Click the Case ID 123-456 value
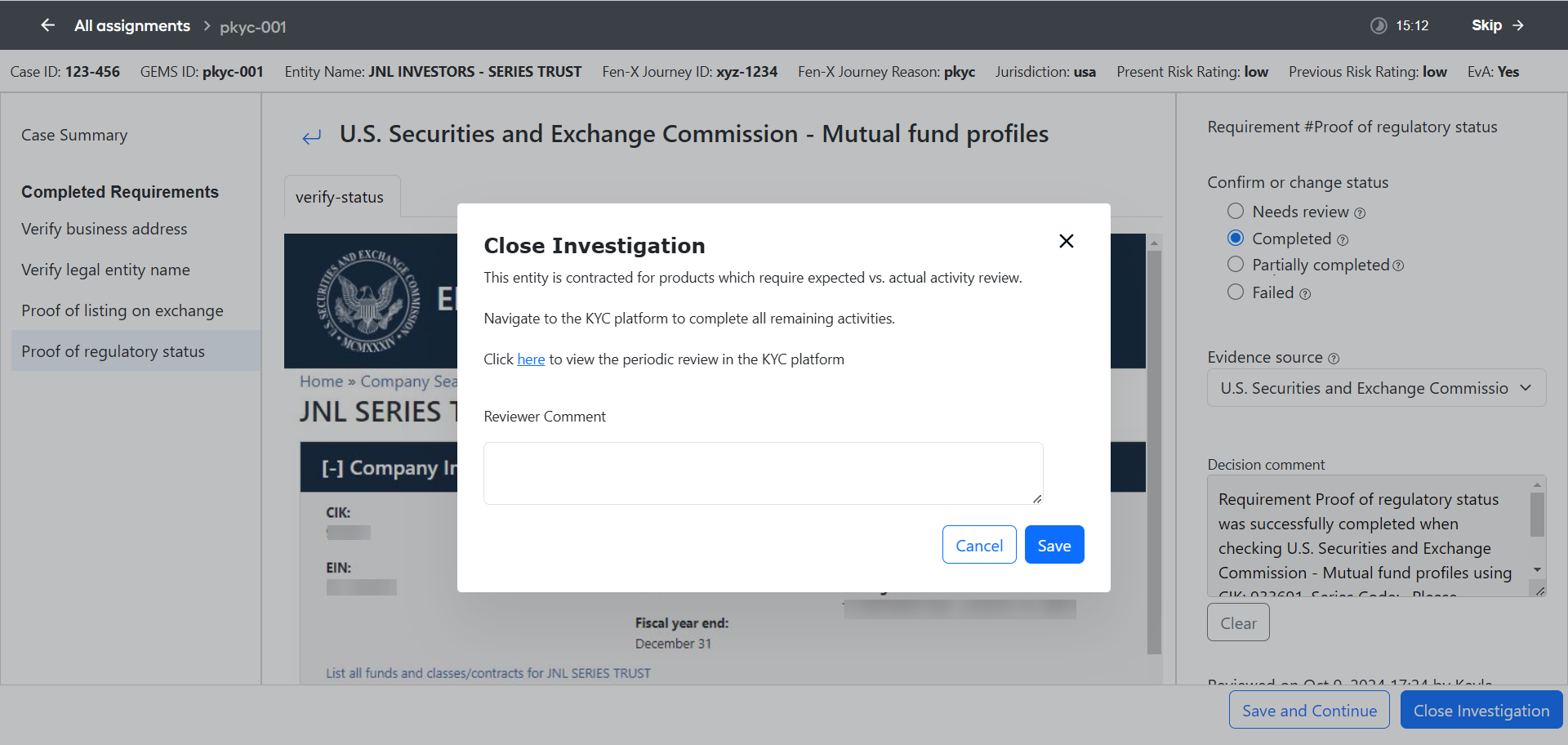Screen dimensions: 1568x745 pos(92,72)
